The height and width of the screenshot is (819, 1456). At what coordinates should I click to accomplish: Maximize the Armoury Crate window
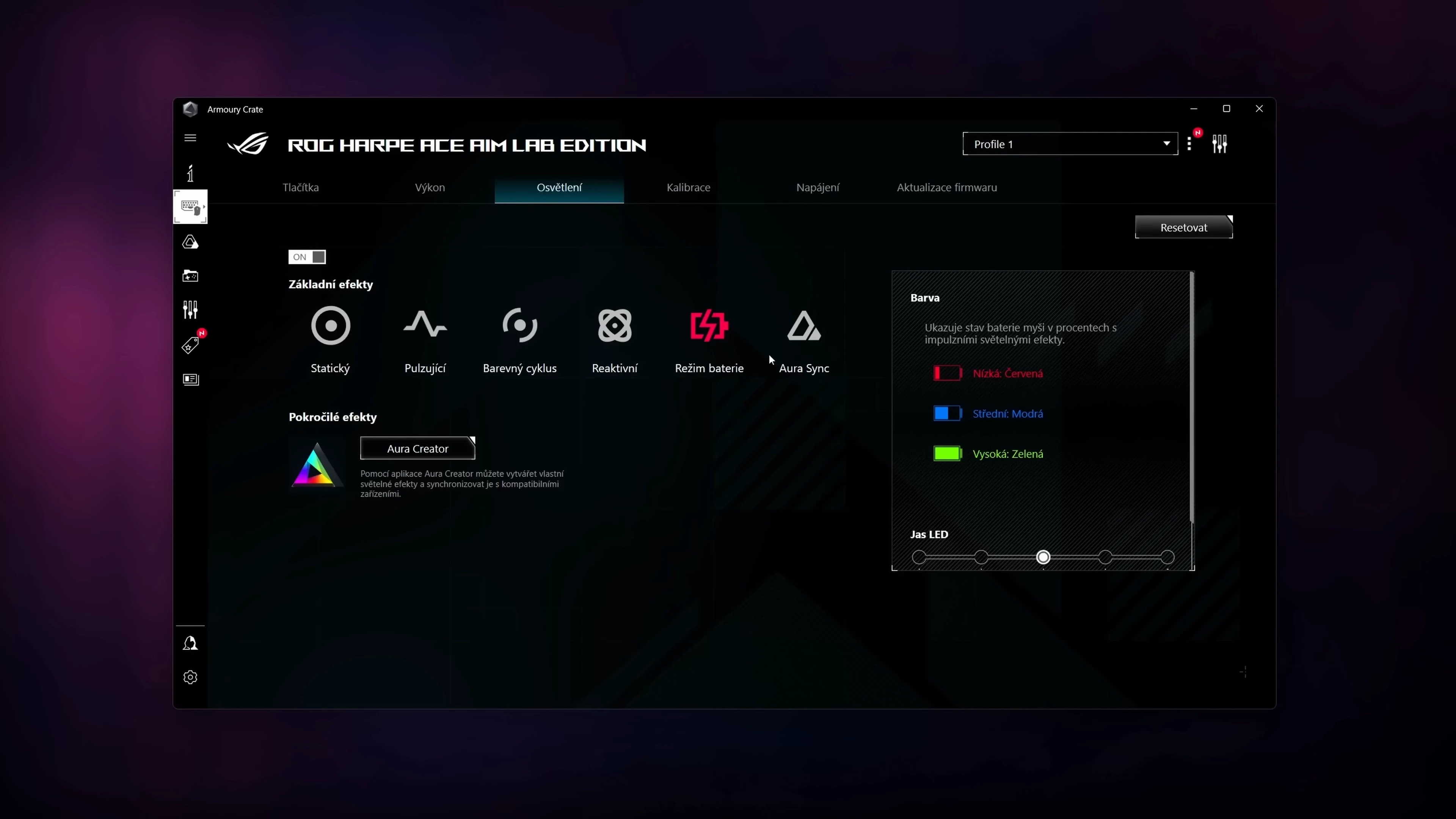pyautogui.click(x=1226, y=108)
